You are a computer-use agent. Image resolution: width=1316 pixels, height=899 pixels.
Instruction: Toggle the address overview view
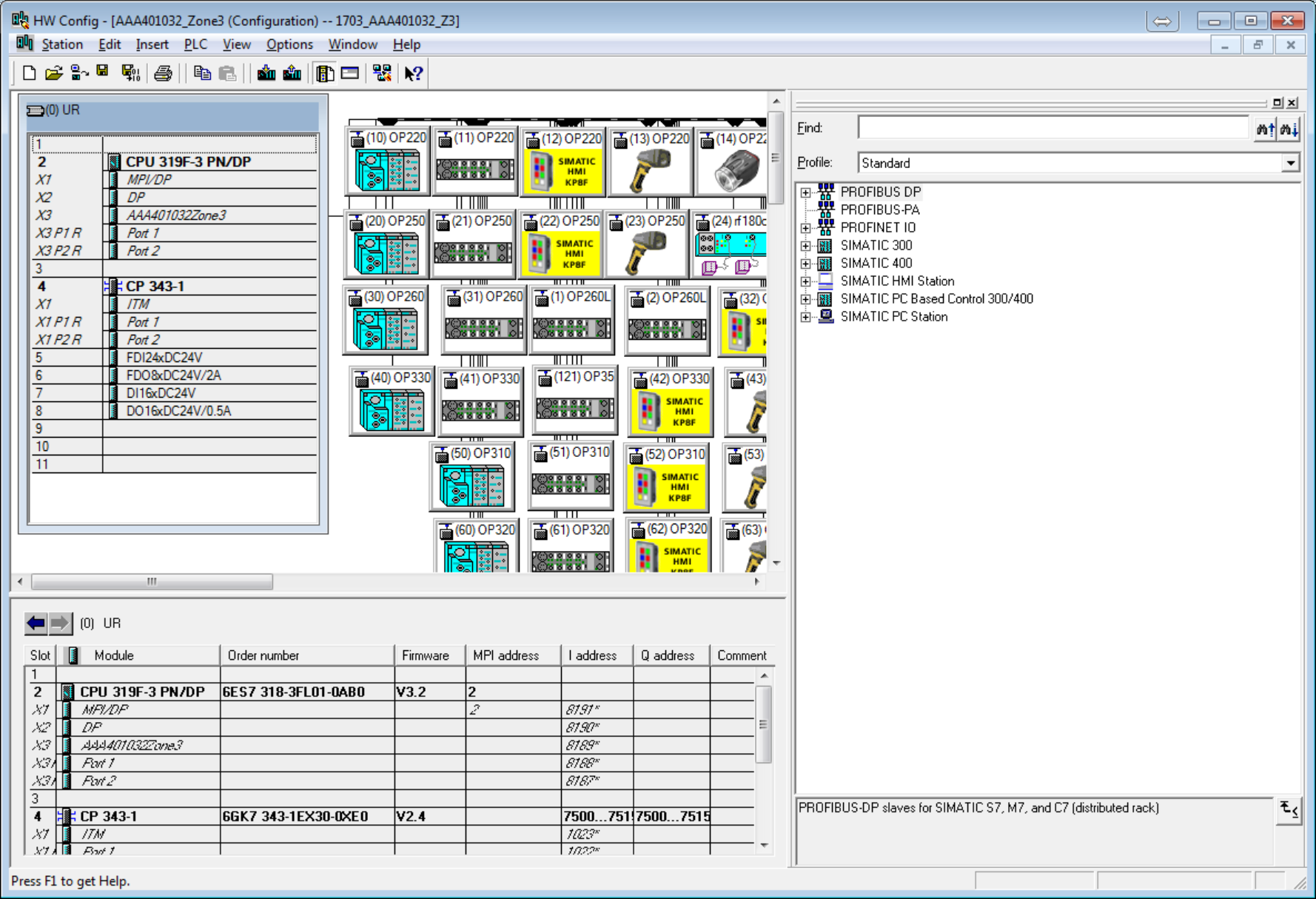349,73
